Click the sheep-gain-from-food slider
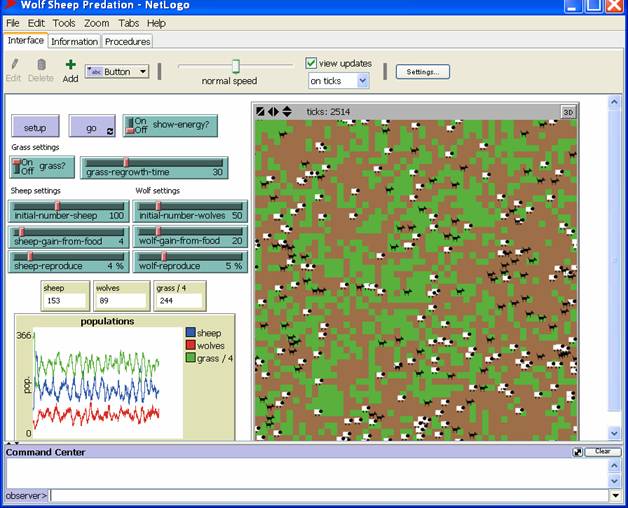The height and width of the screenshot is (508, 628). click(x=69, y=236)
